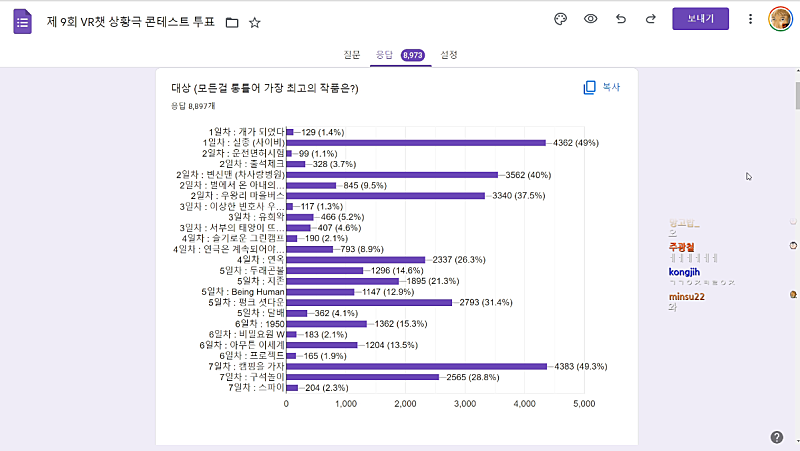Click the 1362 (15.3%) bar label
Image resolution: width=800 pixels, height=451 pixels.
[x=401, y=324]
